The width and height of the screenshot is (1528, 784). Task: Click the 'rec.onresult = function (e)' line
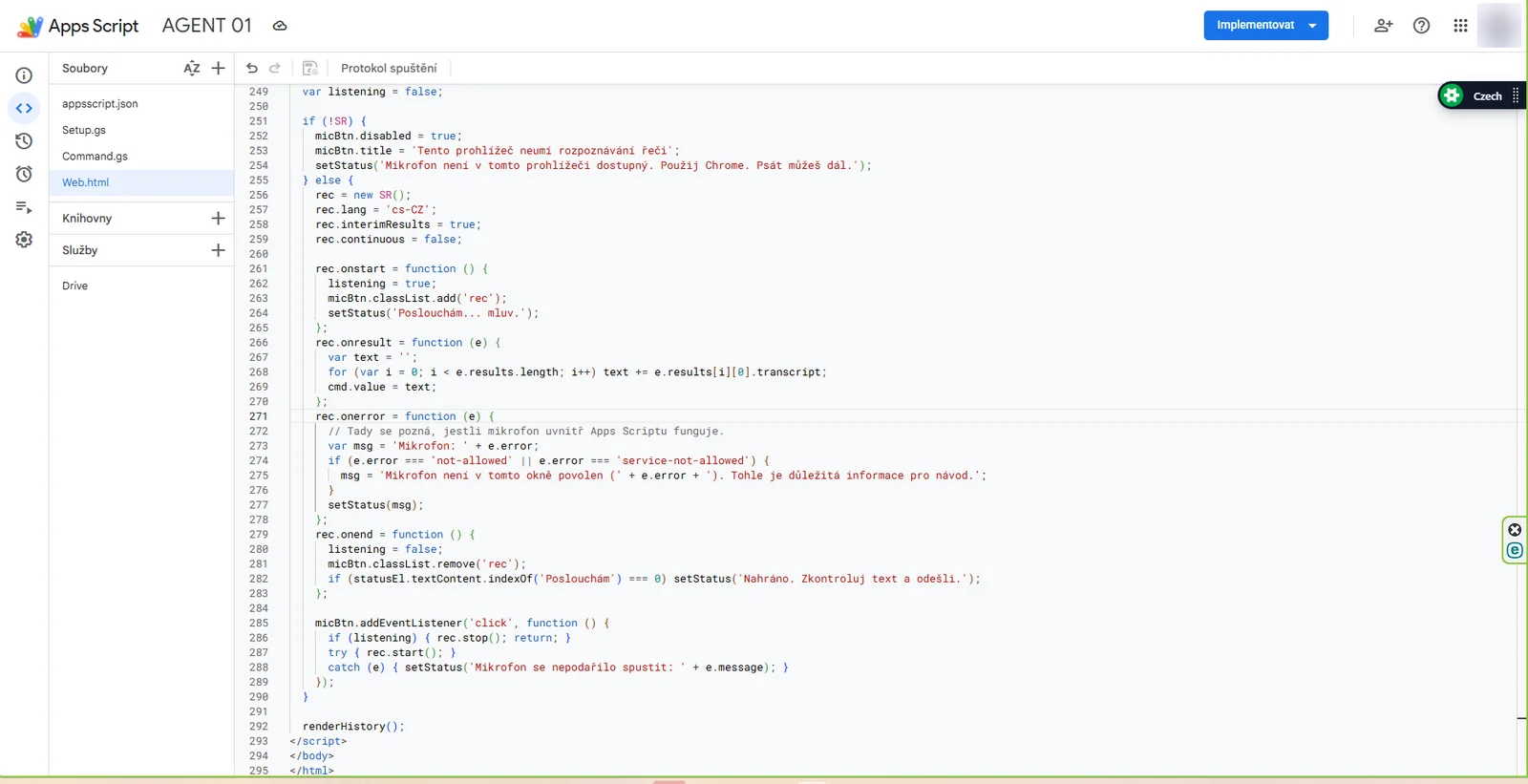408,342
